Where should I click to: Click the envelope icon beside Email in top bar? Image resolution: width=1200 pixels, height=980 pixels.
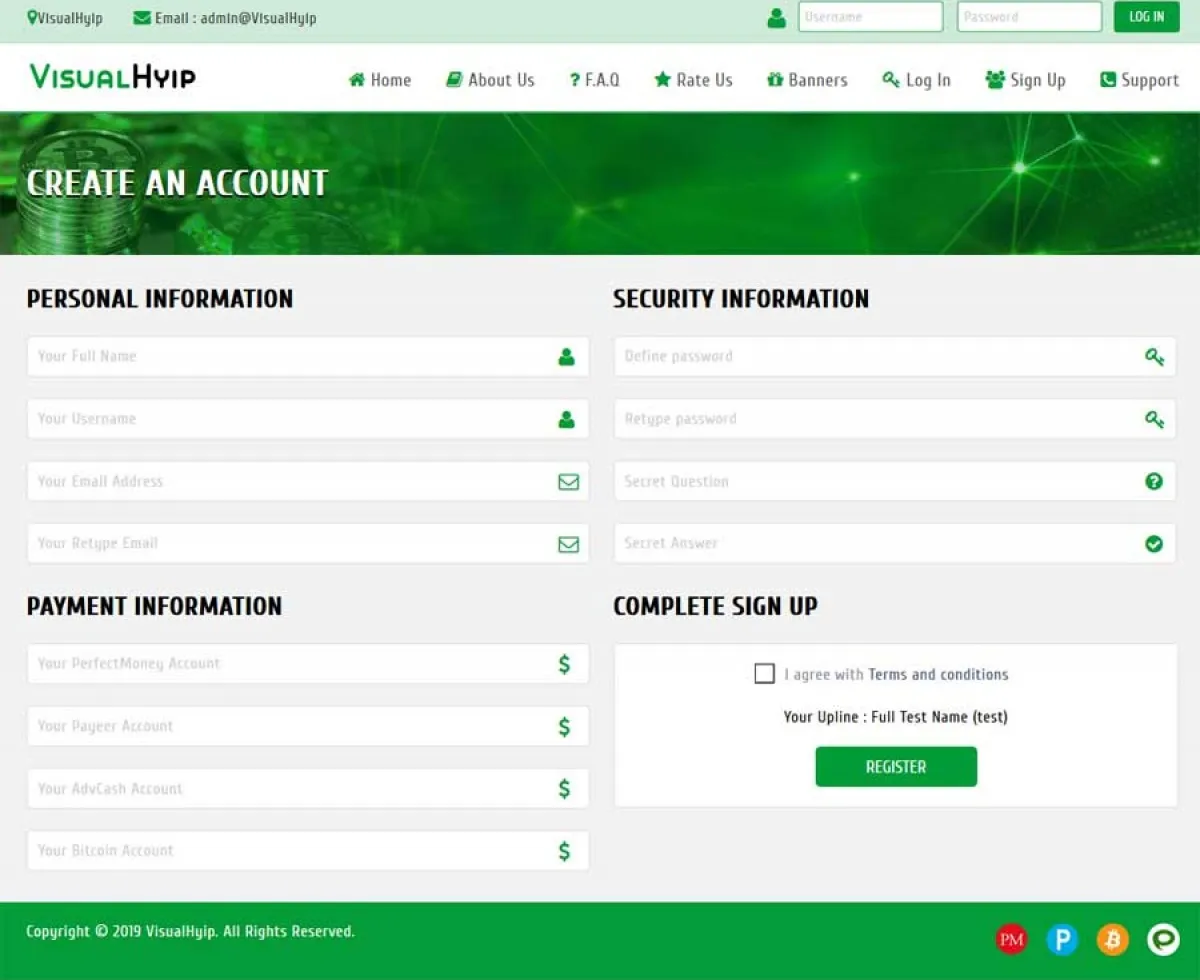coord(142,18)
